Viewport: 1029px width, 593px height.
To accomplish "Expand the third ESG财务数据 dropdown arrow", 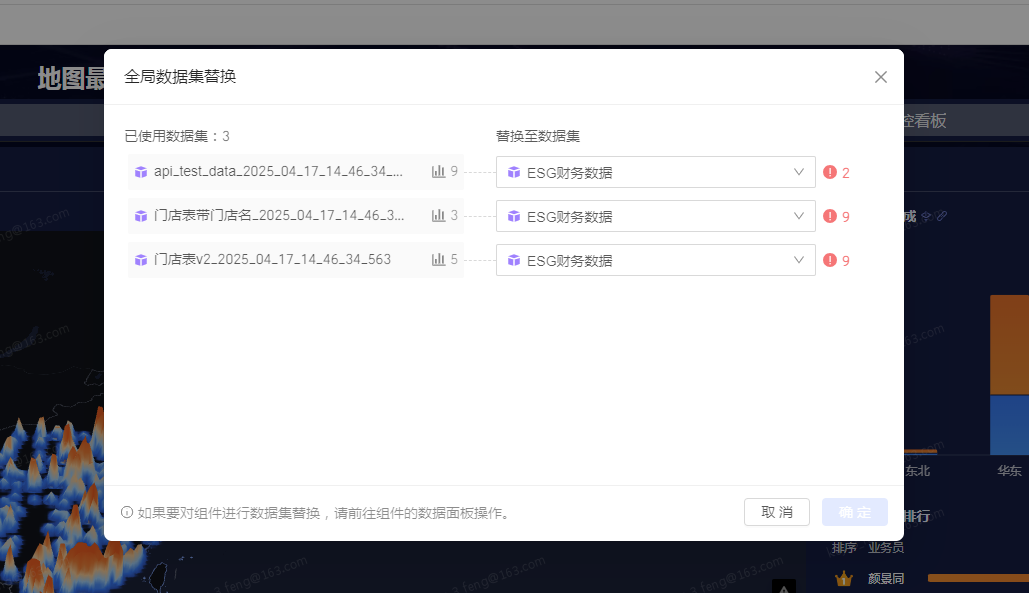I will tap(799, 260).
